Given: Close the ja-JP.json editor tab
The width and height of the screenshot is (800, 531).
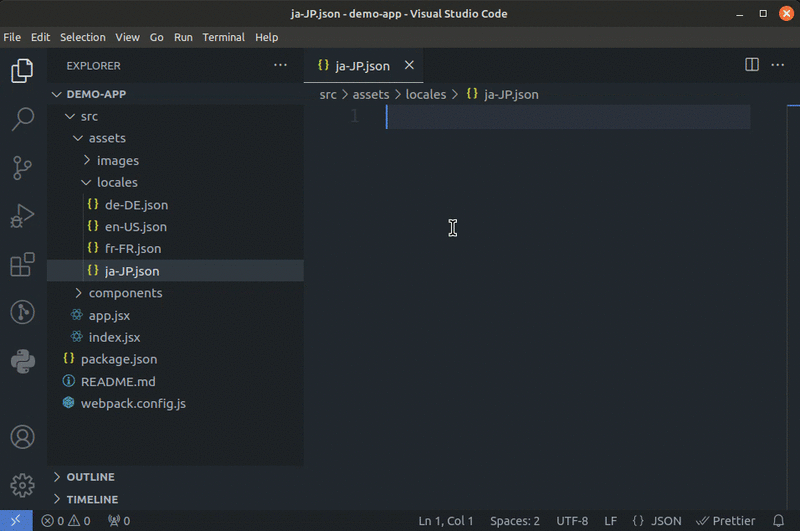Looking at the screenshot, I should [x=408, y=66].
